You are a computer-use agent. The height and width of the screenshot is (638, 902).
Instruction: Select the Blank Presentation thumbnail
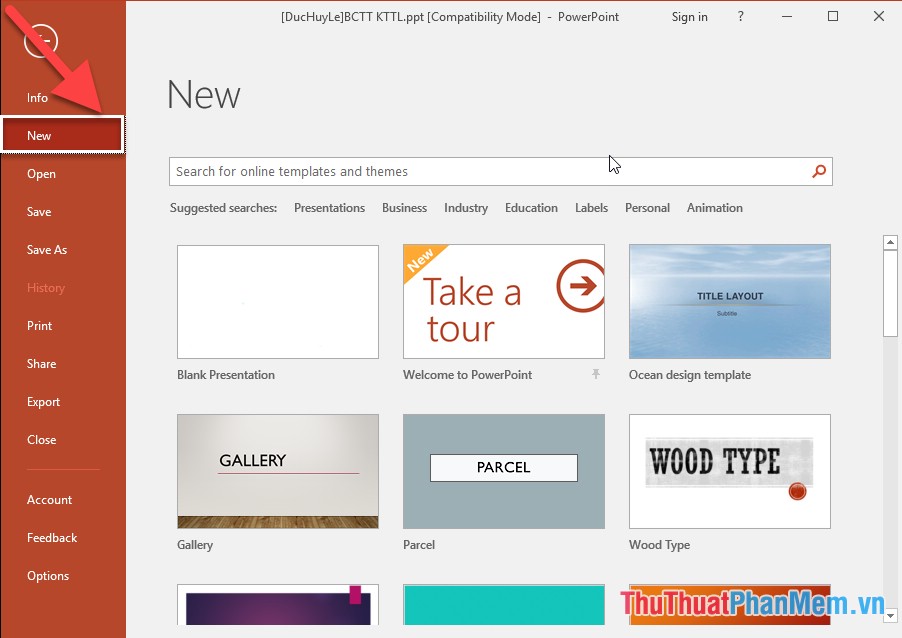tap(278, 301)
